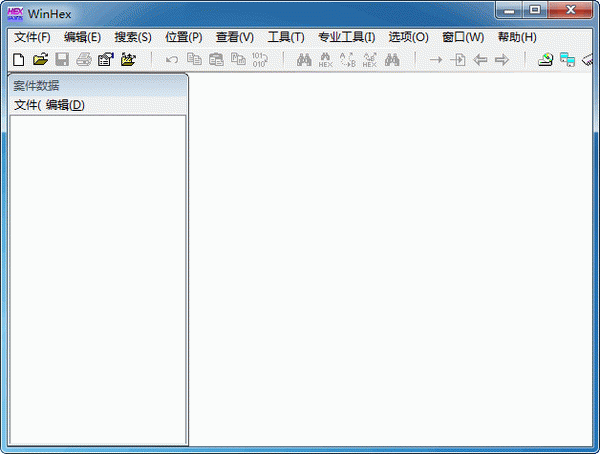Click the open disk icon in the toolbar
This screenshot has height=454, width=600.
[545, 60]
